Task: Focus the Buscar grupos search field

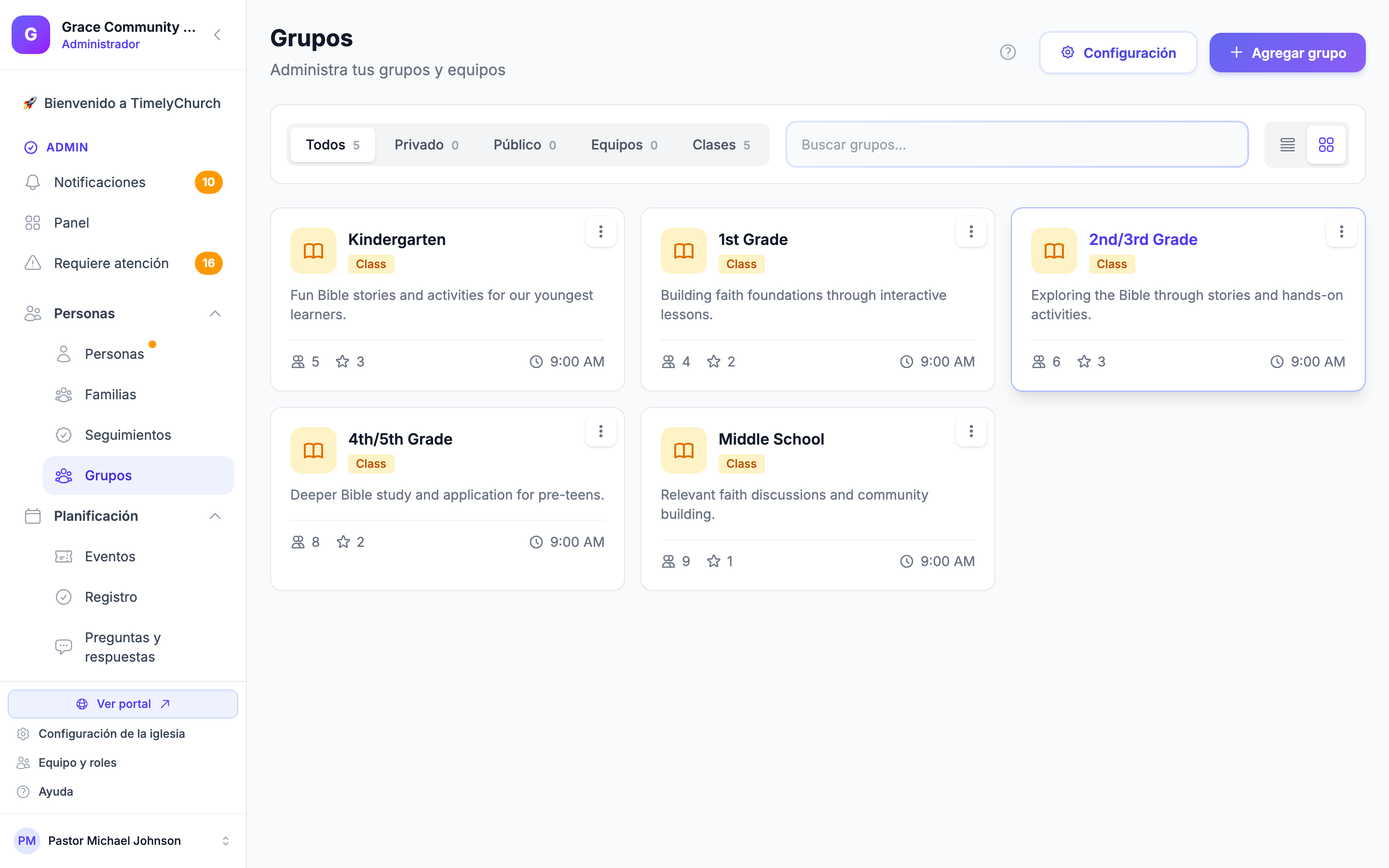Action: tap(1017, 145)
